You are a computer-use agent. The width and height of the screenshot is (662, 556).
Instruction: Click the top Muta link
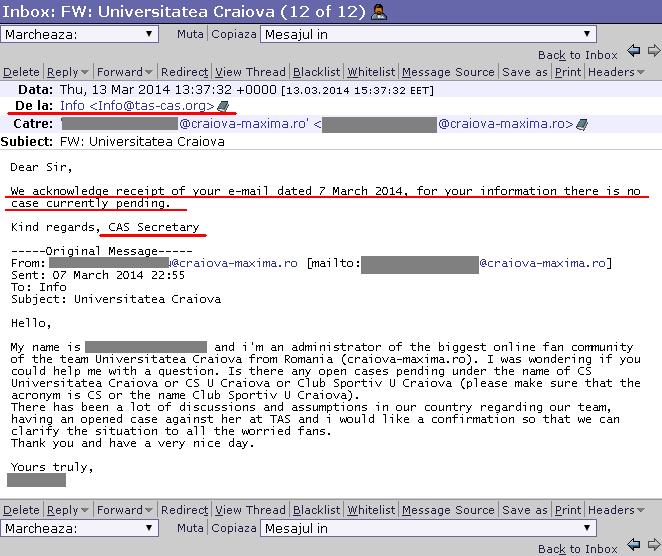pos(190,34)
